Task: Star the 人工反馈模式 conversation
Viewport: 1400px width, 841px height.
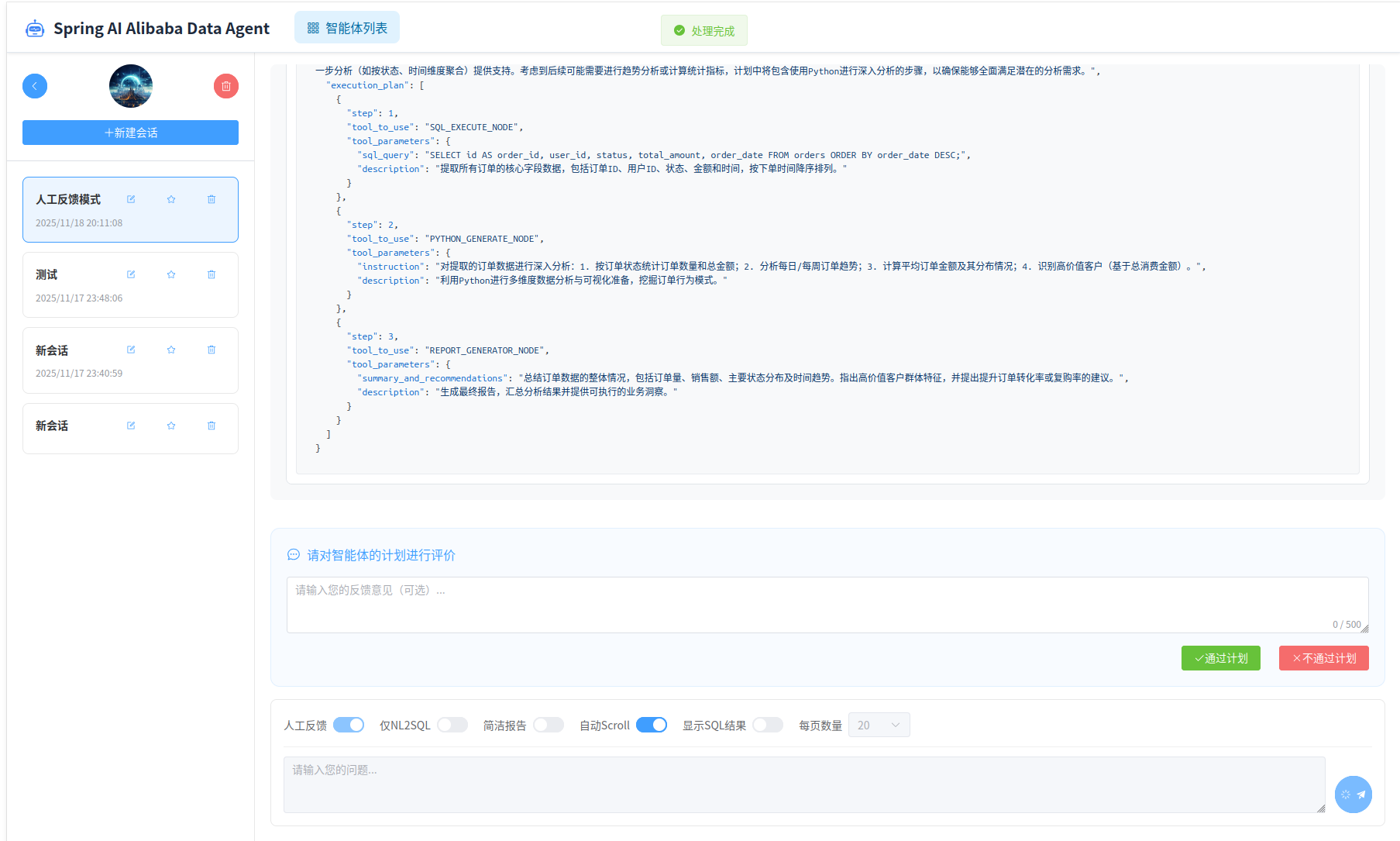Action: coord(171,199)
